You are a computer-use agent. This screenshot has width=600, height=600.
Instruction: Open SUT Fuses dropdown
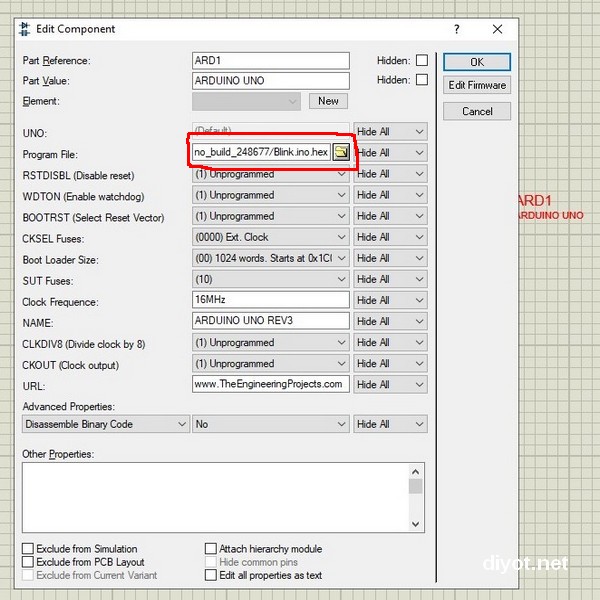tap(271, 279)
